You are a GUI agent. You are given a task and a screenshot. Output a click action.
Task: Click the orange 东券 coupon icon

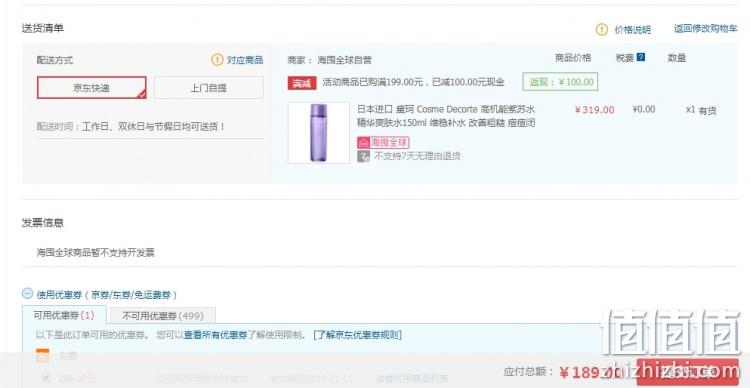tap(43, 355)
